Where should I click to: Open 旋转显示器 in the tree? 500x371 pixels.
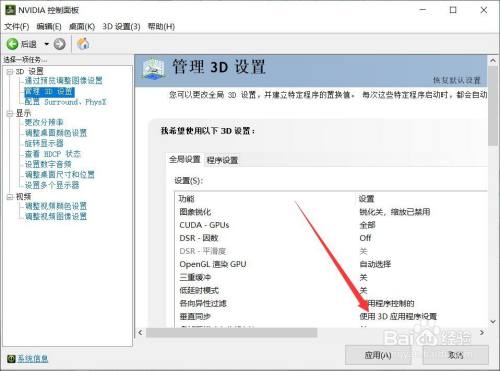(x=44, y=143)
